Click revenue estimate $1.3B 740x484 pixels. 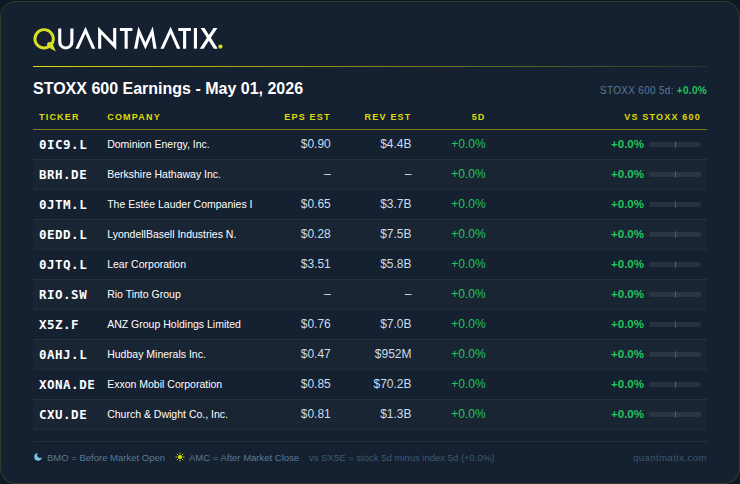(x=395, y=414)
